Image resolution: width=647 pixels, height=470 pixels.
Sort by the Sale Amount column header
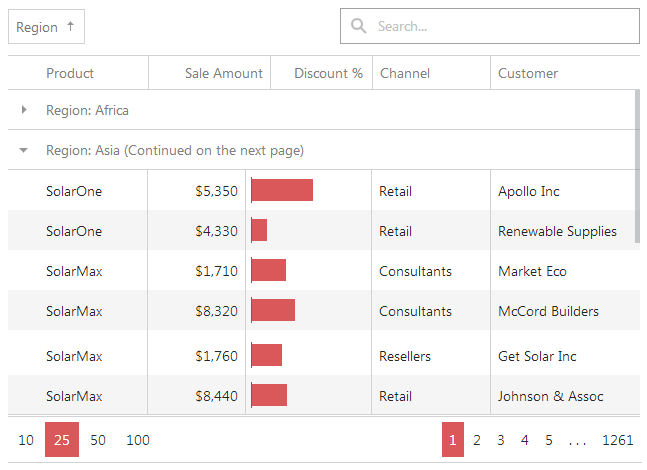tap(223, 73)
